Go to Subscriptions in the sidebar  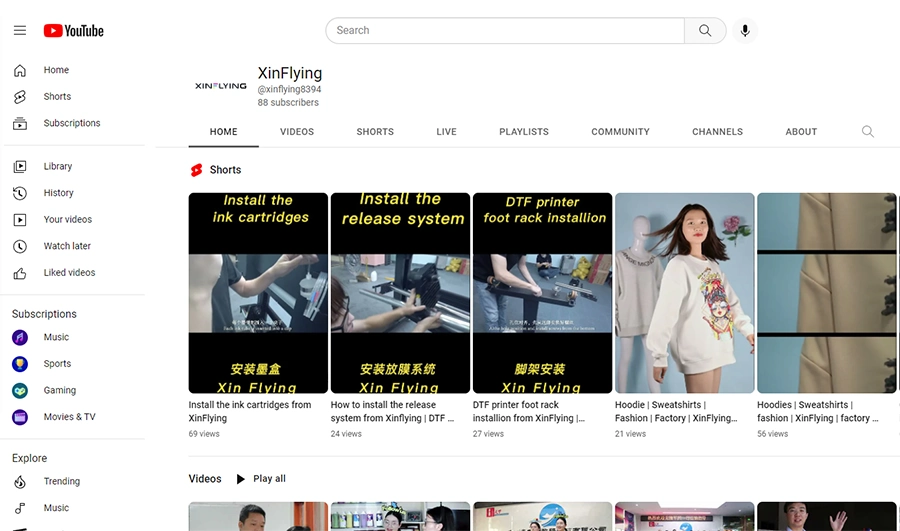click(72, 123)
